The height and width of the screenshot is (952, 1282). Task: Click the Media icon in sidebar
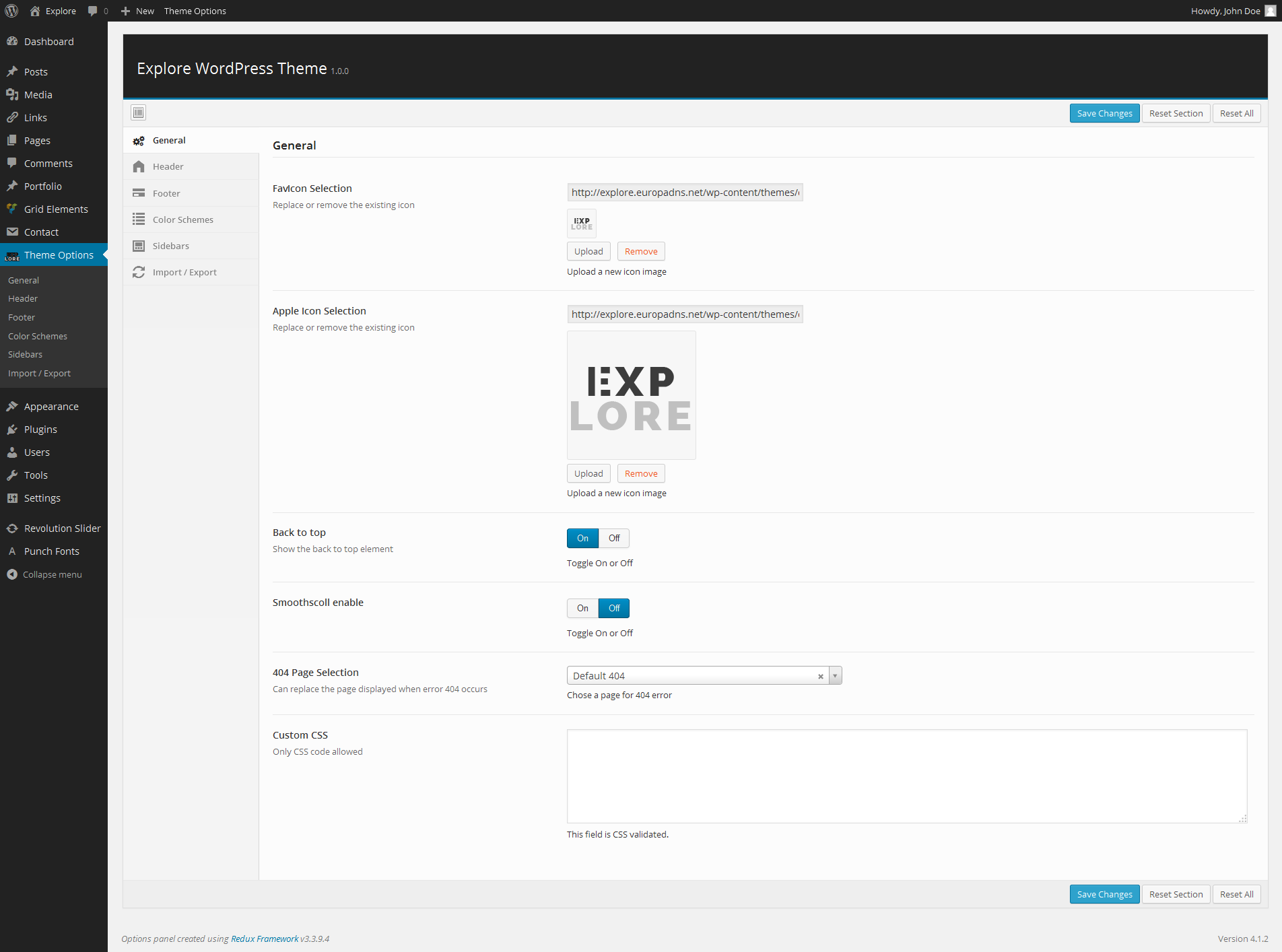pyautogui.click(x=12, y=94)
